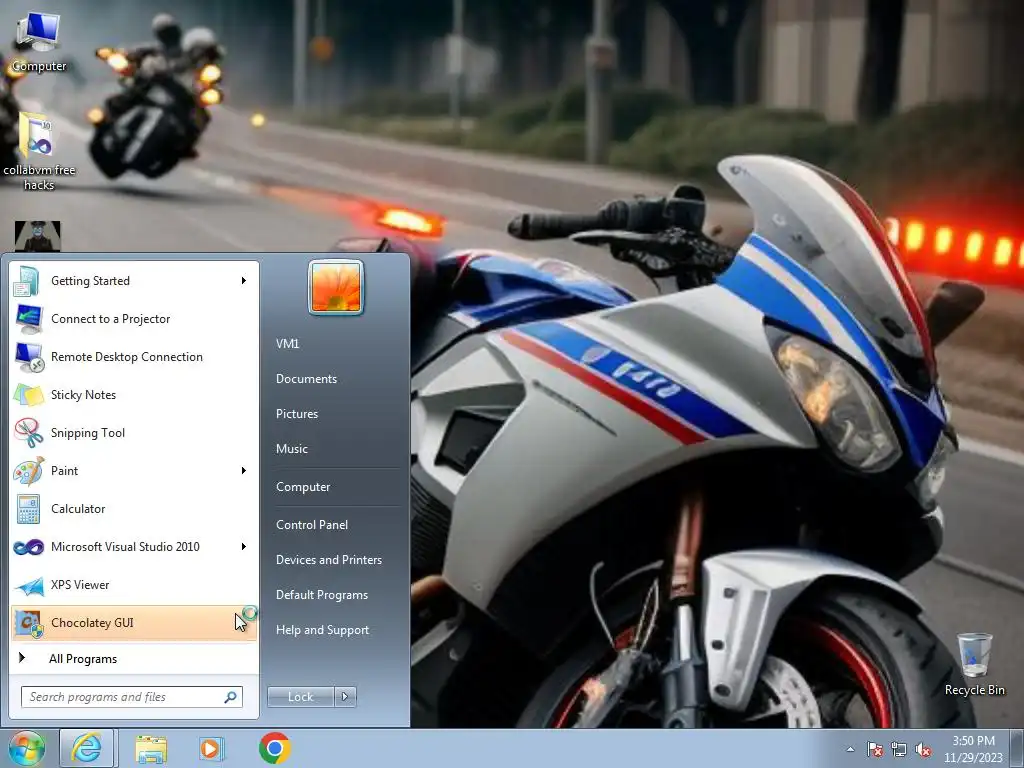Image resolution: width=1024 pixels, height=768 pixels.
Task: Open the collabvm free hacks desktop shortcut
Action: [x=39, y=151]
